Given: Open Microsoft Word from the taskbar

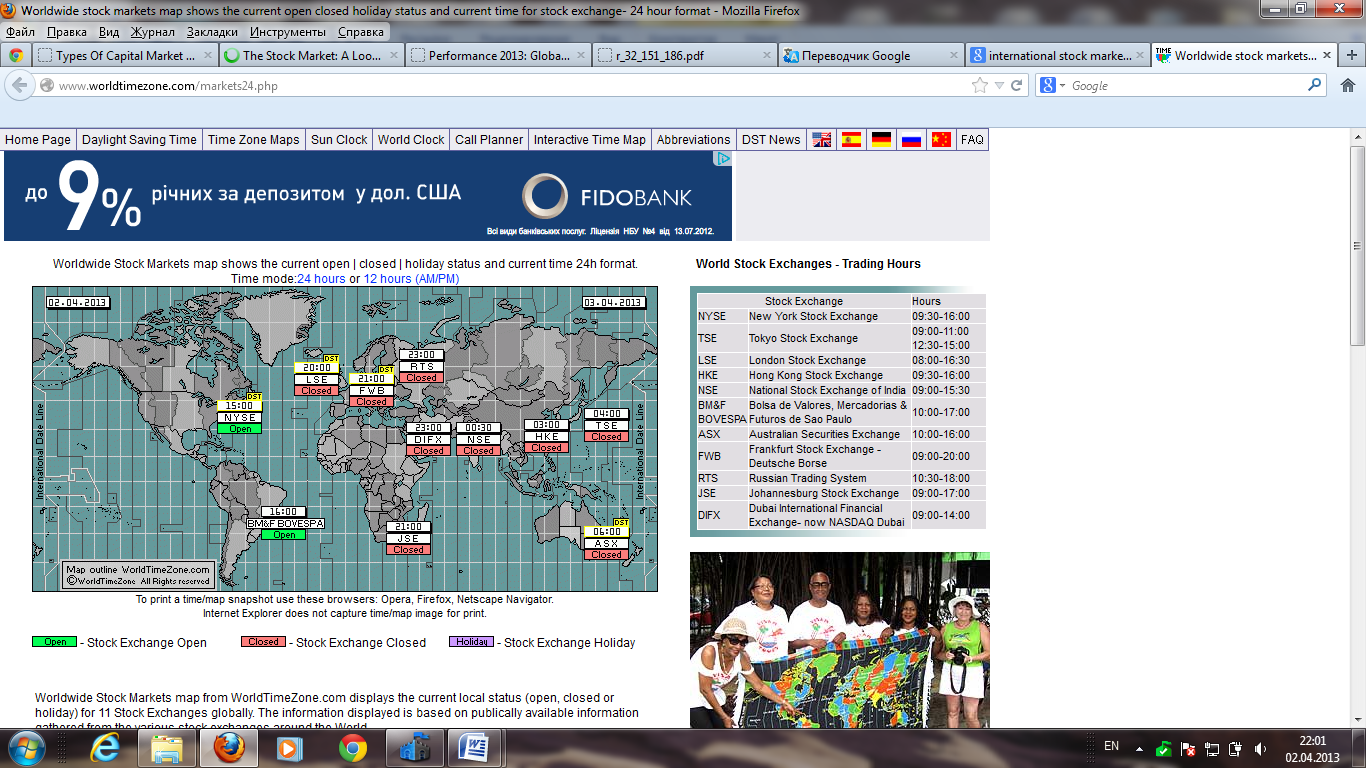Looking at the screenshot, I should [476, 748].
